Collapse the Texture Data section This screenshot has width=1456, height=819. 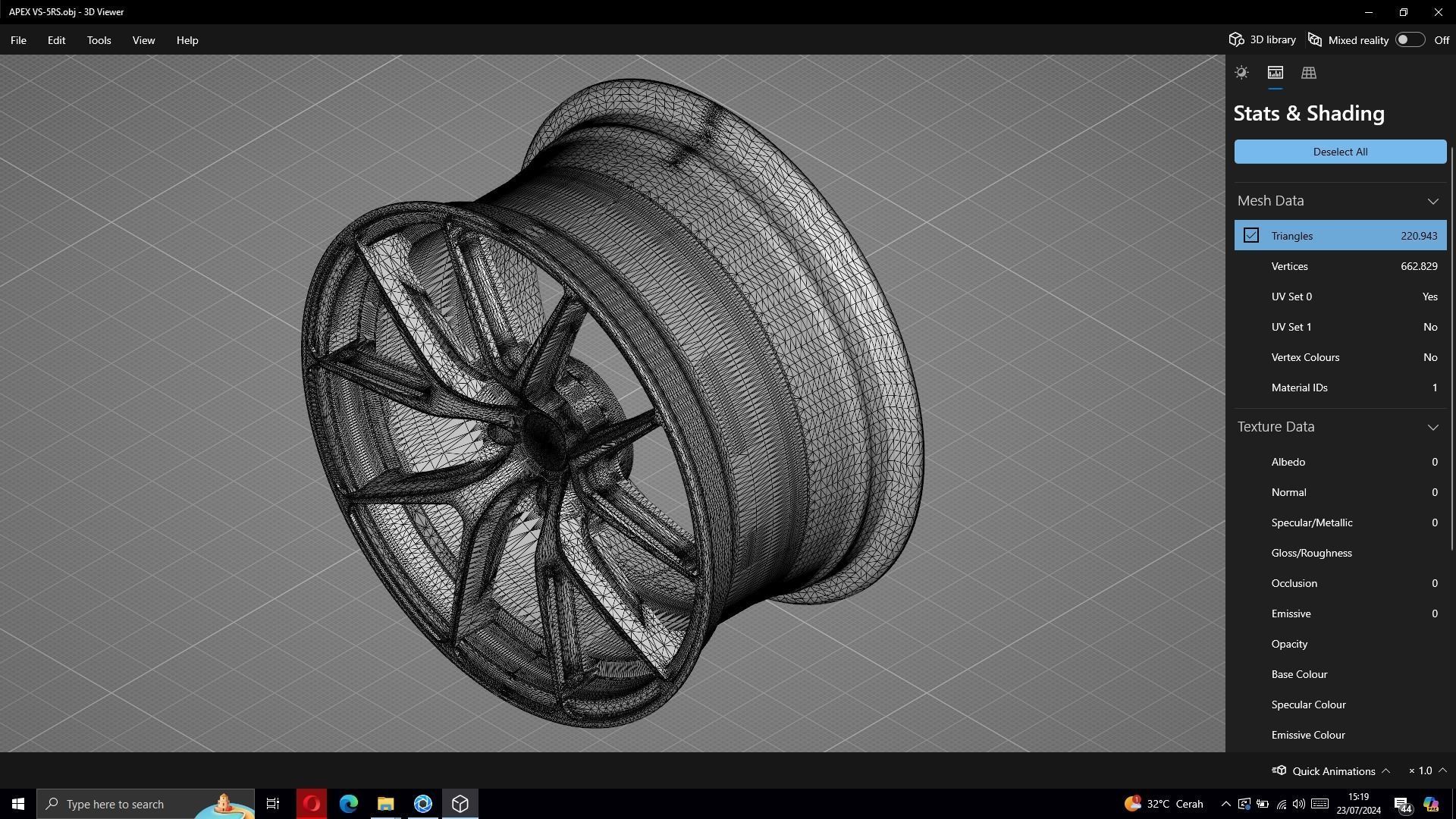click(1432, 427)
